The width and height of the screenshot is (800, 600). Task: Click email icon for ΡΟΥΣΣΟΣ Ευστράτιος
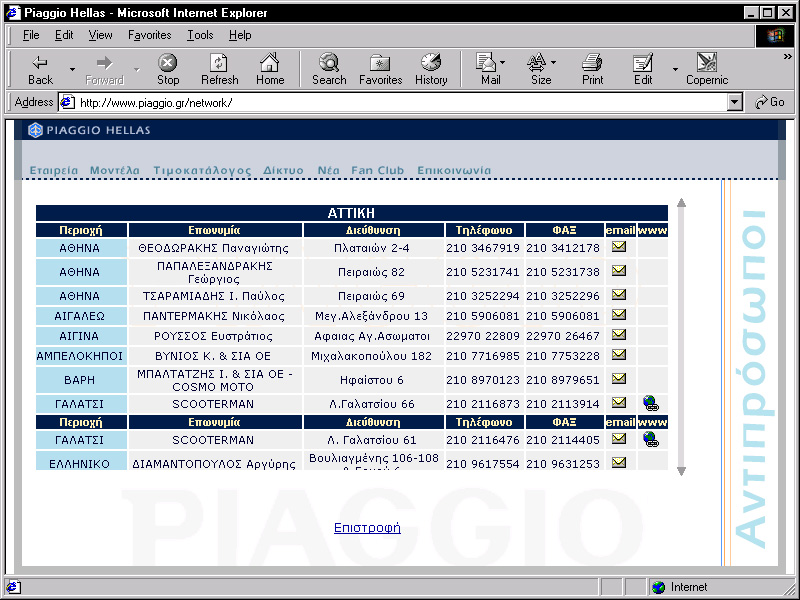[x=619, y=335]
